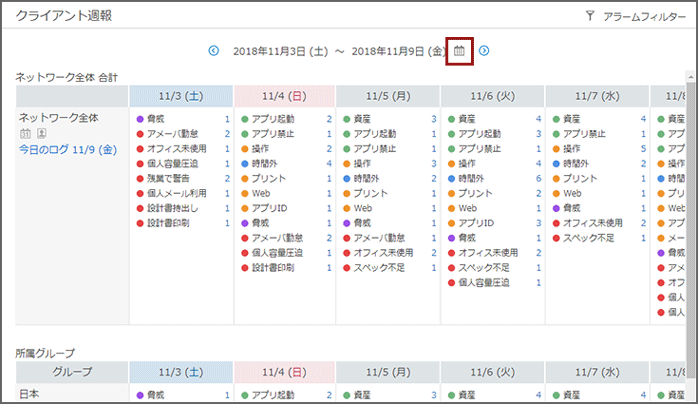The width and height of the screenshot is (698, 404).
Task: Click 設計書持出し alarm on 11/3
Action: pos(173,208)
